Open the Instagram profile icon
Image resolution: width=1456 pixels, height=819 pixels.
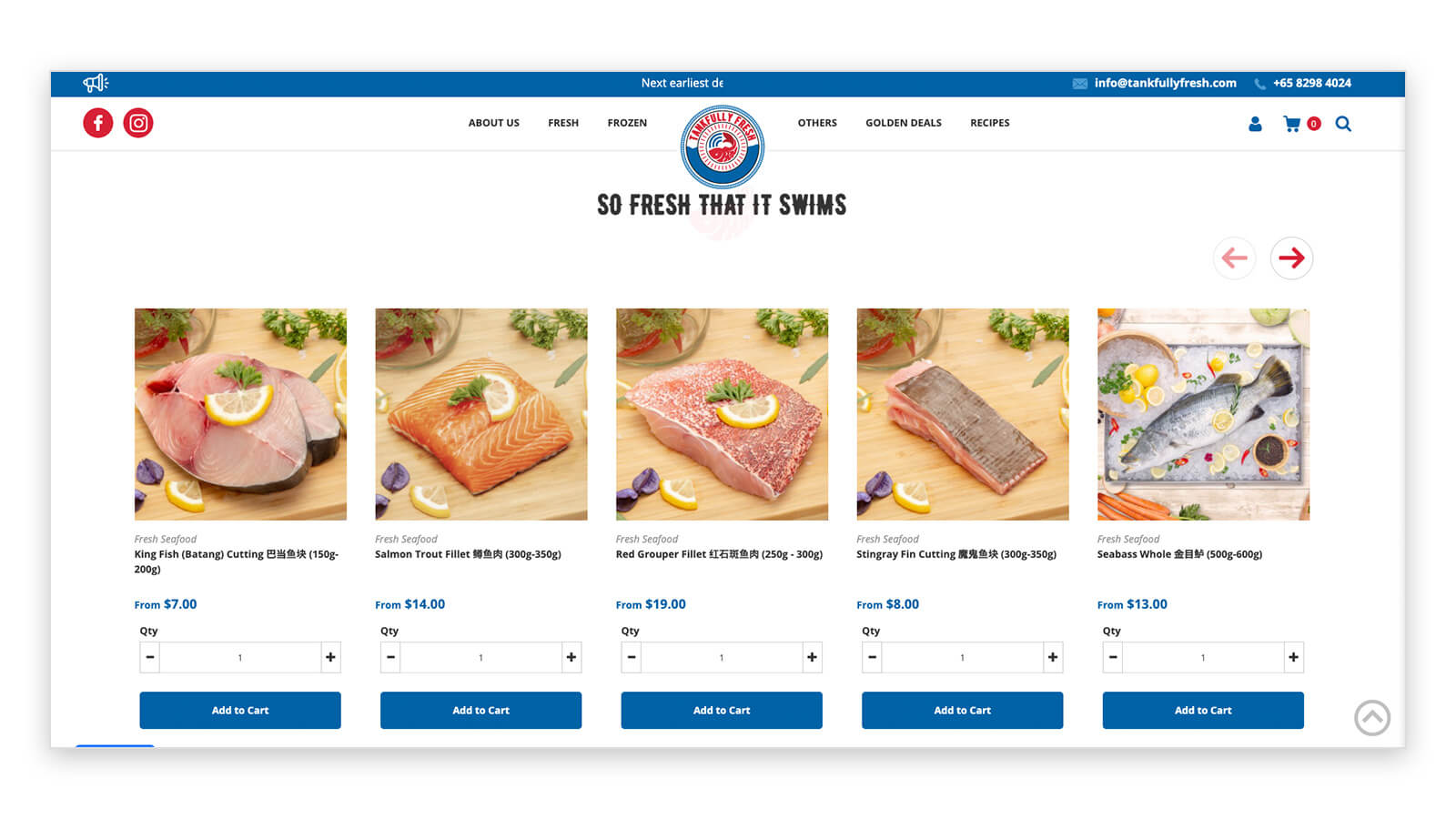(138, 123)
